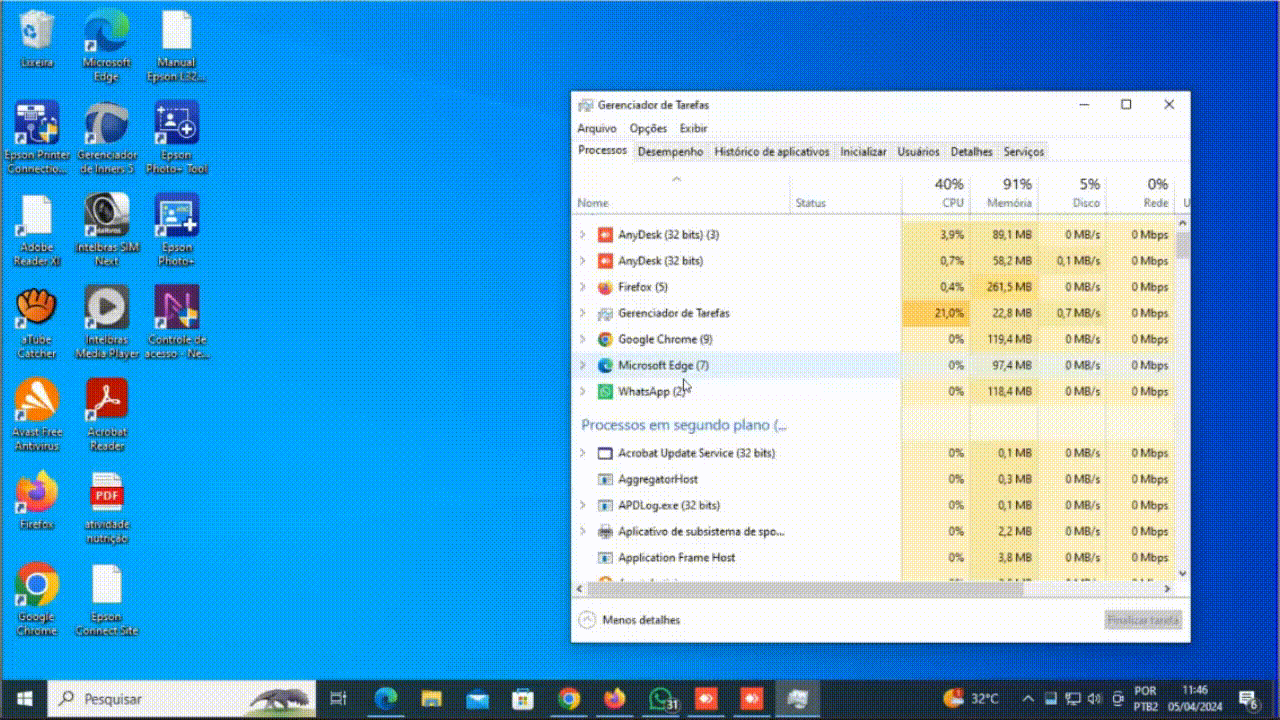Select Intelbras SIM Next desktop icon

106,230
